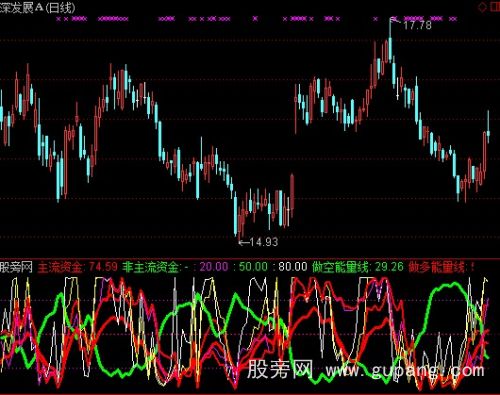The image size is (500, 395).
Task: Click the magenta 20.00 reference value
Action: click(214, 267)
